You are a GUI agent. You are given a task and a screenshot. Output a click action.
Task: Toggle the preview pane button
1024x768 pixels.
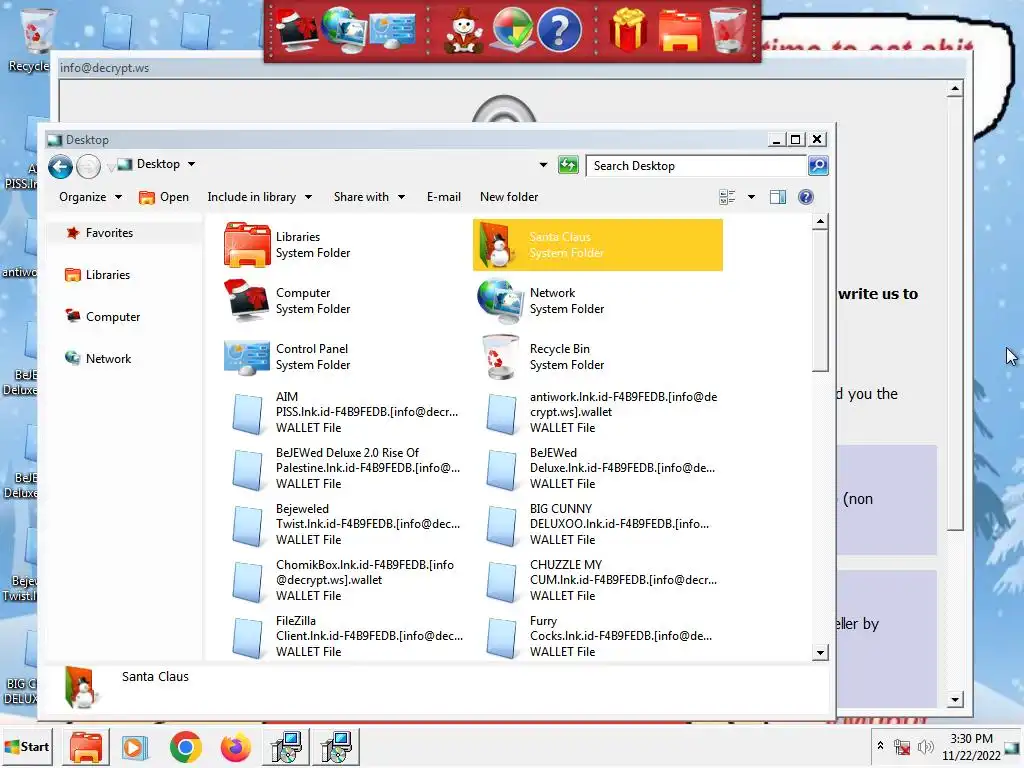778,197
